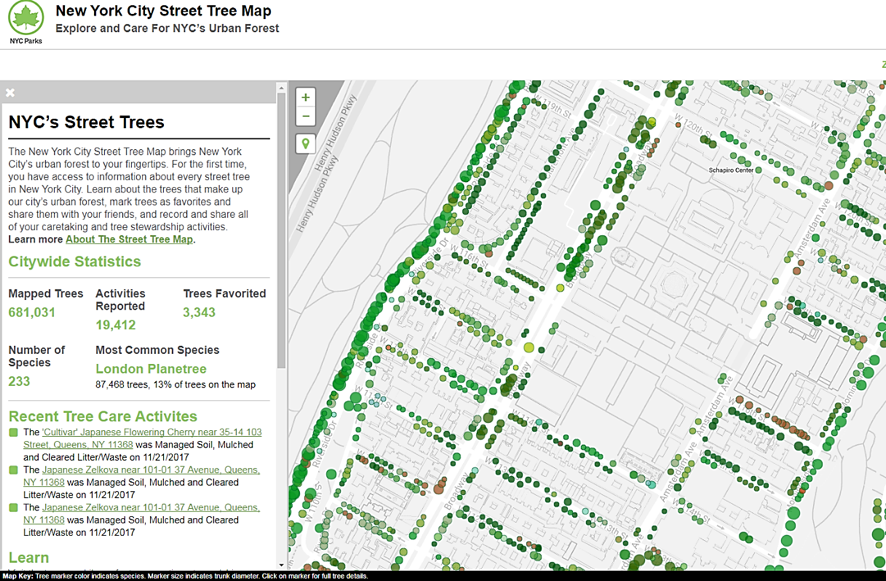This screenshot has width=886, height=581.
Task: Click the NYC's Street Trees panel title
Action: (86, 122)
